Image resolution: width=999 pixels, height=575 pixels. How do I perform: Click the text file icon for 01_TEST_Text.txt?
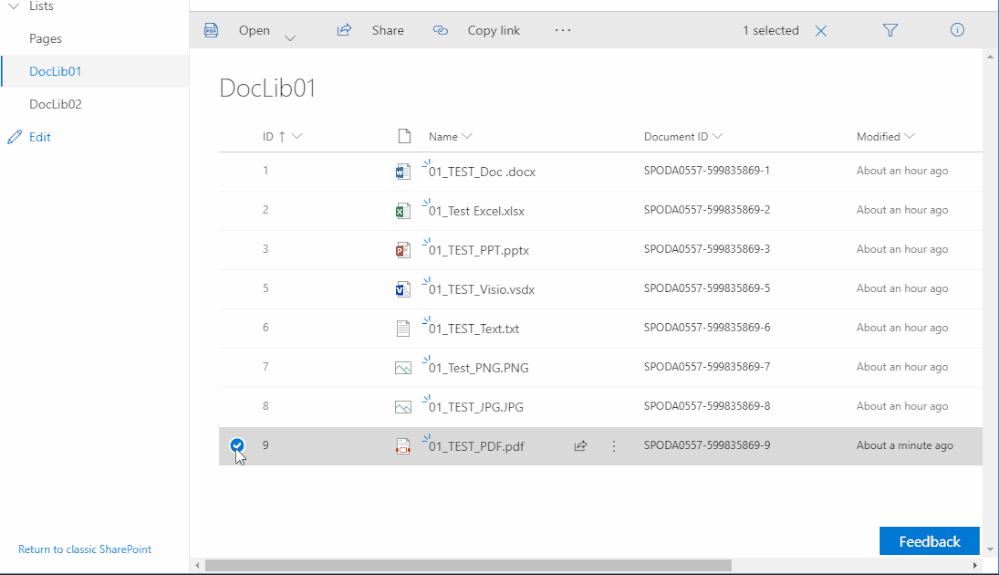pos(403,329)
